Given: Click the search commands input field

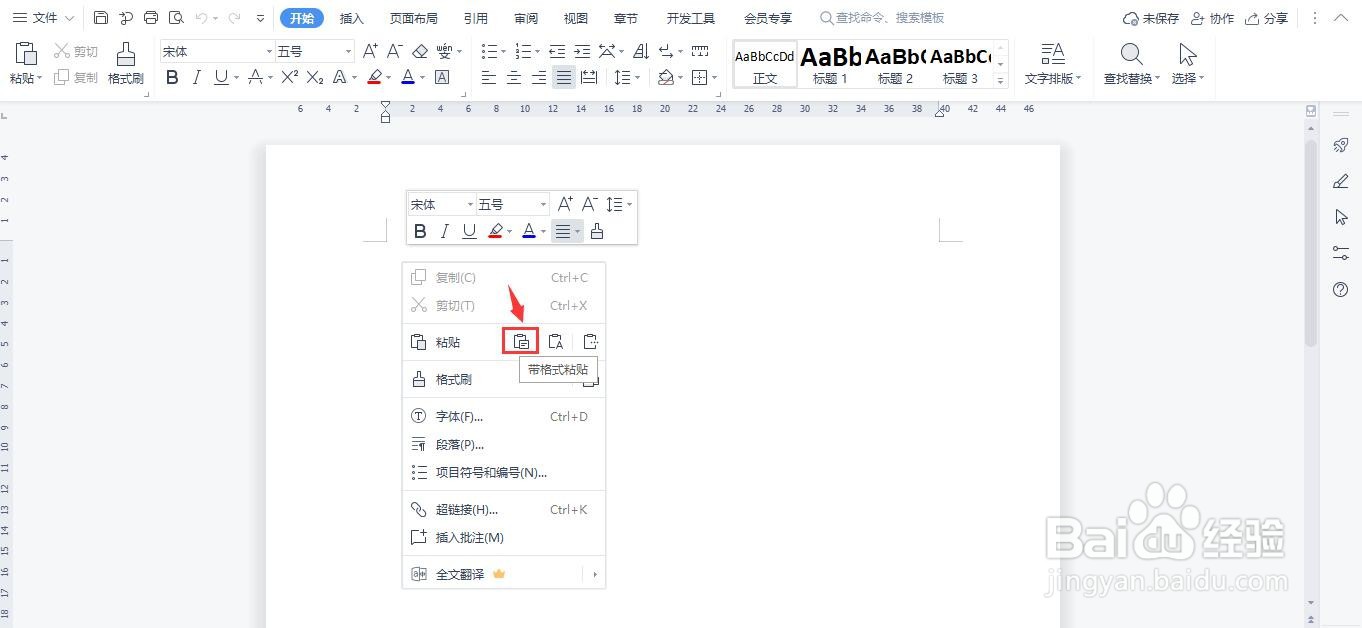Looking at the screenshot, I should (x=890, y=18).
